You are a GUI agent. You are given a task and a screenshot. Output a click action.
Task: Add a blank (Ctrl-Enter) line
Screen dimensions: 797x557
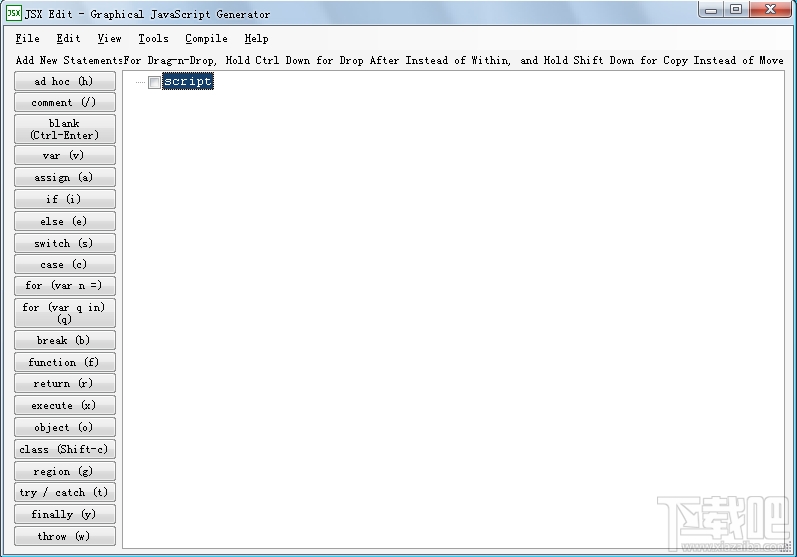coord(65,129)
